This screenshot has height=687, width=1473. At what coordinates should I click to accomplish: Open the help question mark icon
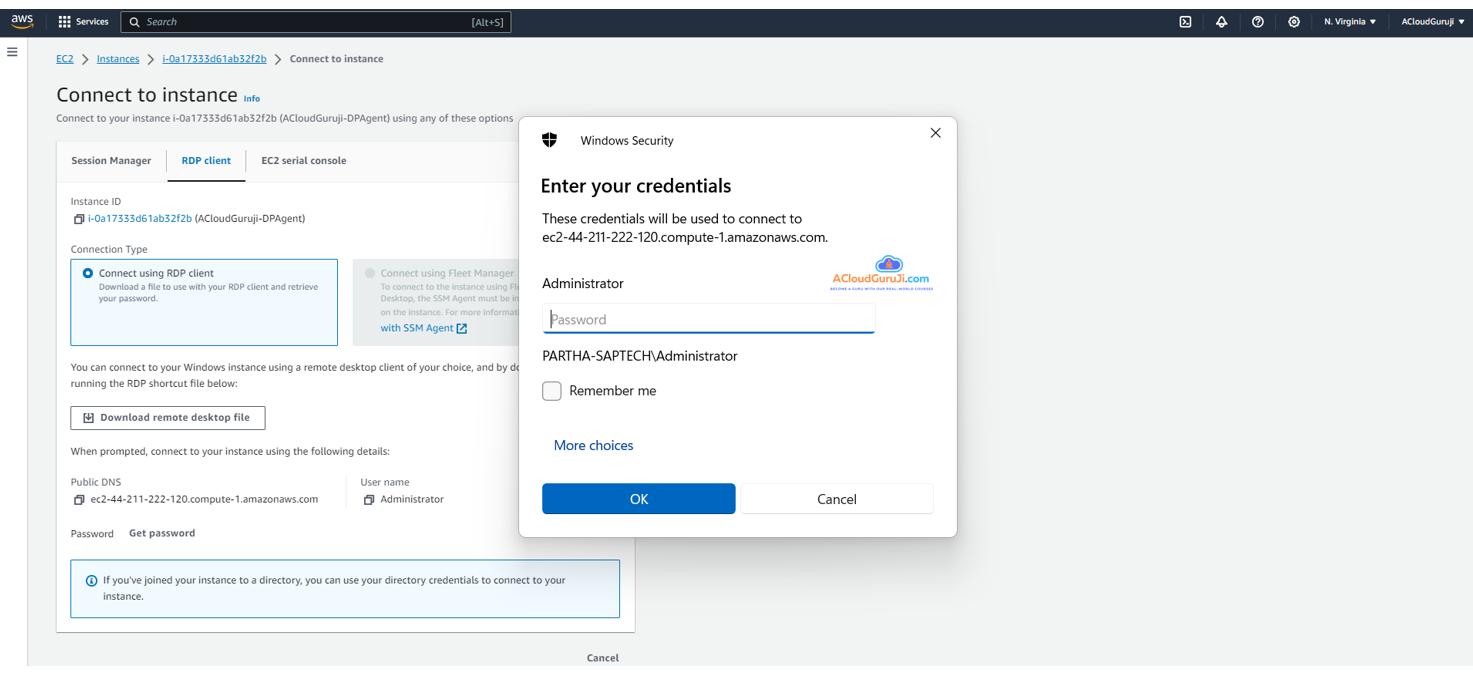click(x=1257, y=22)
